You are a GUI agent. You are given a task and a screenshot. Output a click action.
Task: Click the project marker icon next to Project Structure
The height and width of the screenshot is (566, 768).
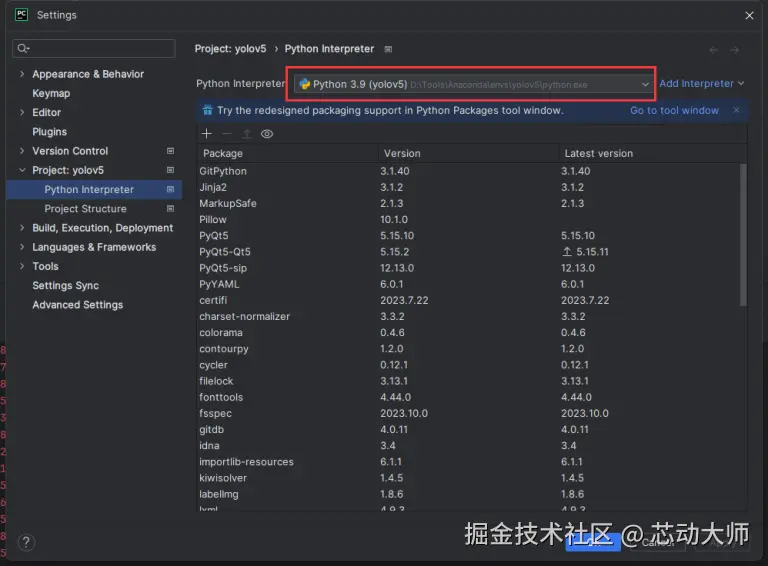tap(170, 209)
